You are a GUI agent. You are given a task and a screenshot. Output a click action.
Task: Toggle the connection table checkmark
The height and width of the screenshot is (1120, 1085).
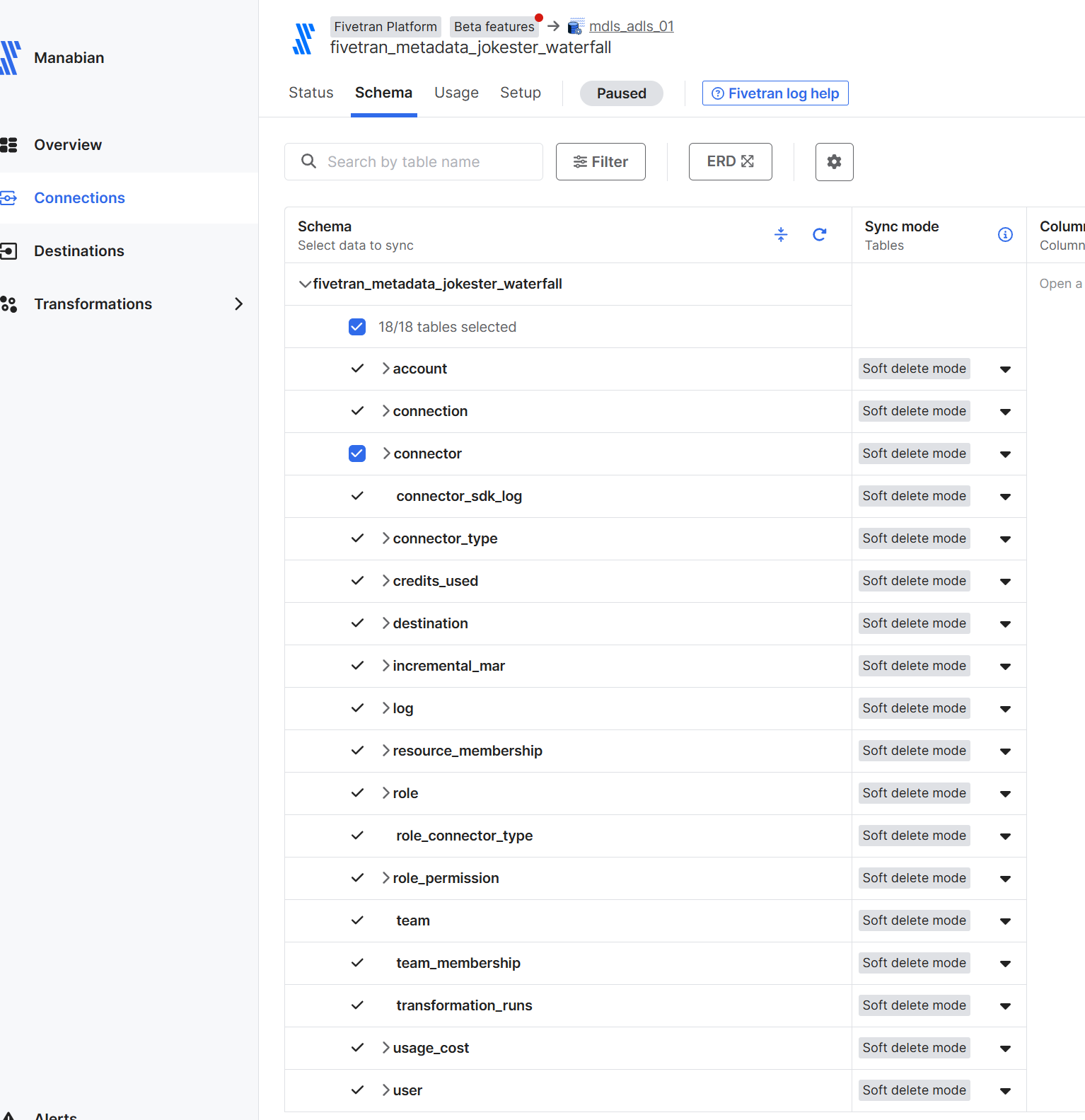pyautogui.click(x=357, y=411)
